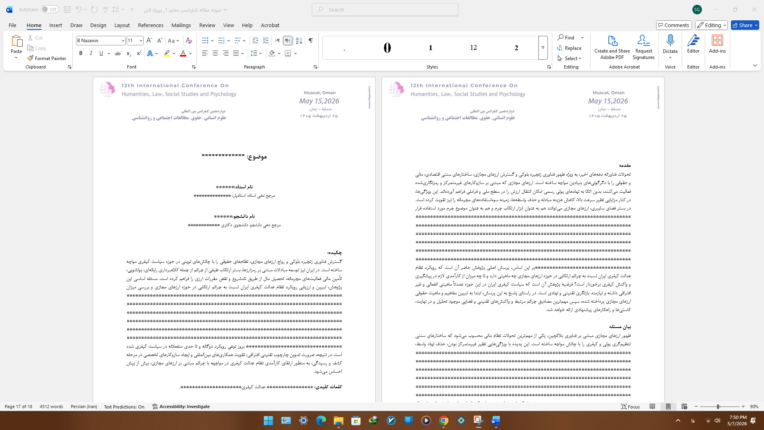Sort the selected paragraphs
Image resolution: width=764 pixels, height=430 pixels.
[299, 40]
